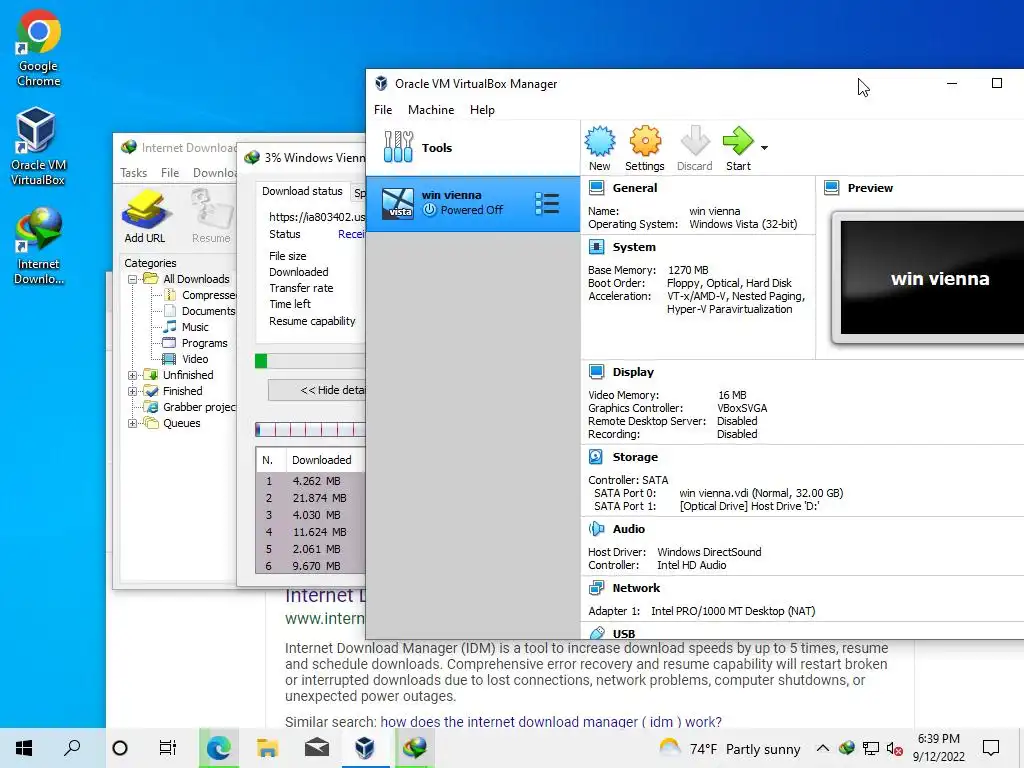Open the notification center icon
Screen dimensions: 1024x768
991,748
